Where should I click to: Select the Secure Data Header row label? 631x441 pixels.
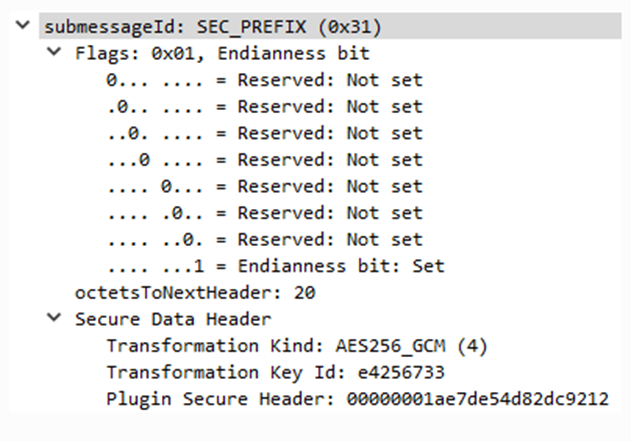click(x=173, y=319)
